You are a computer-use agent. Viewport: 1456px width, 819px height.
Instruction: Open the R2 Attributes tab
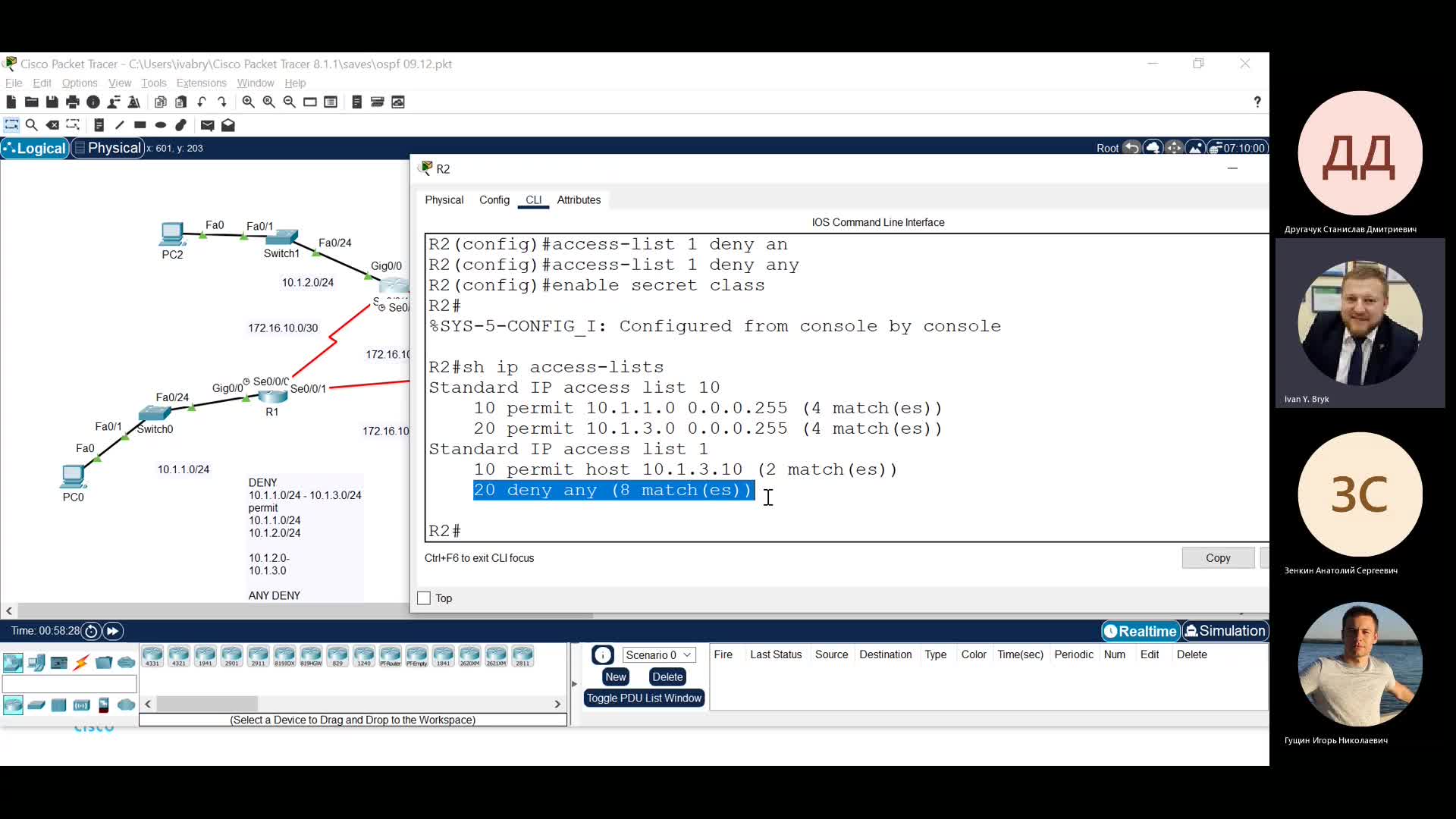click(x=579, y=200)
